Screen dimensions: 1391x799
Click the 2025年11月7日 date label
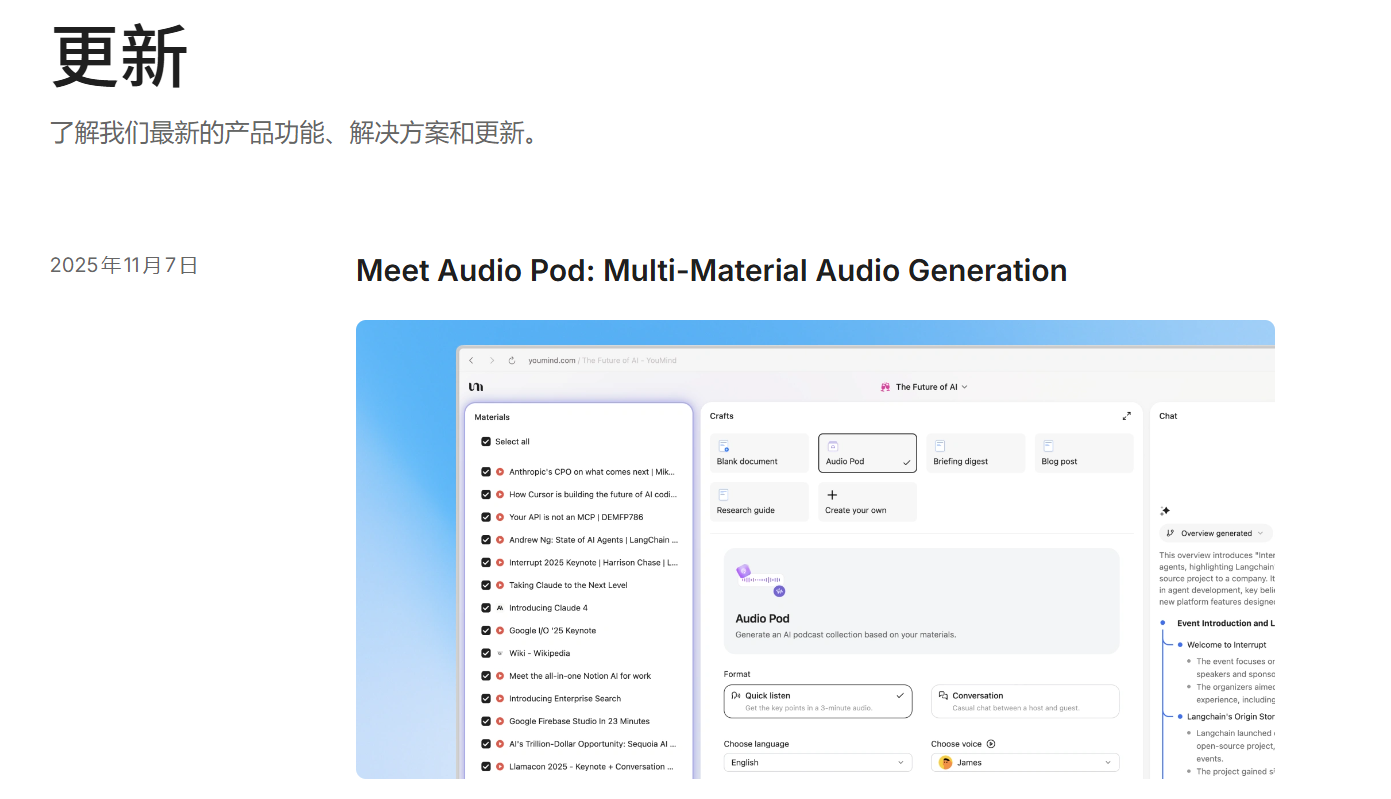124,265
